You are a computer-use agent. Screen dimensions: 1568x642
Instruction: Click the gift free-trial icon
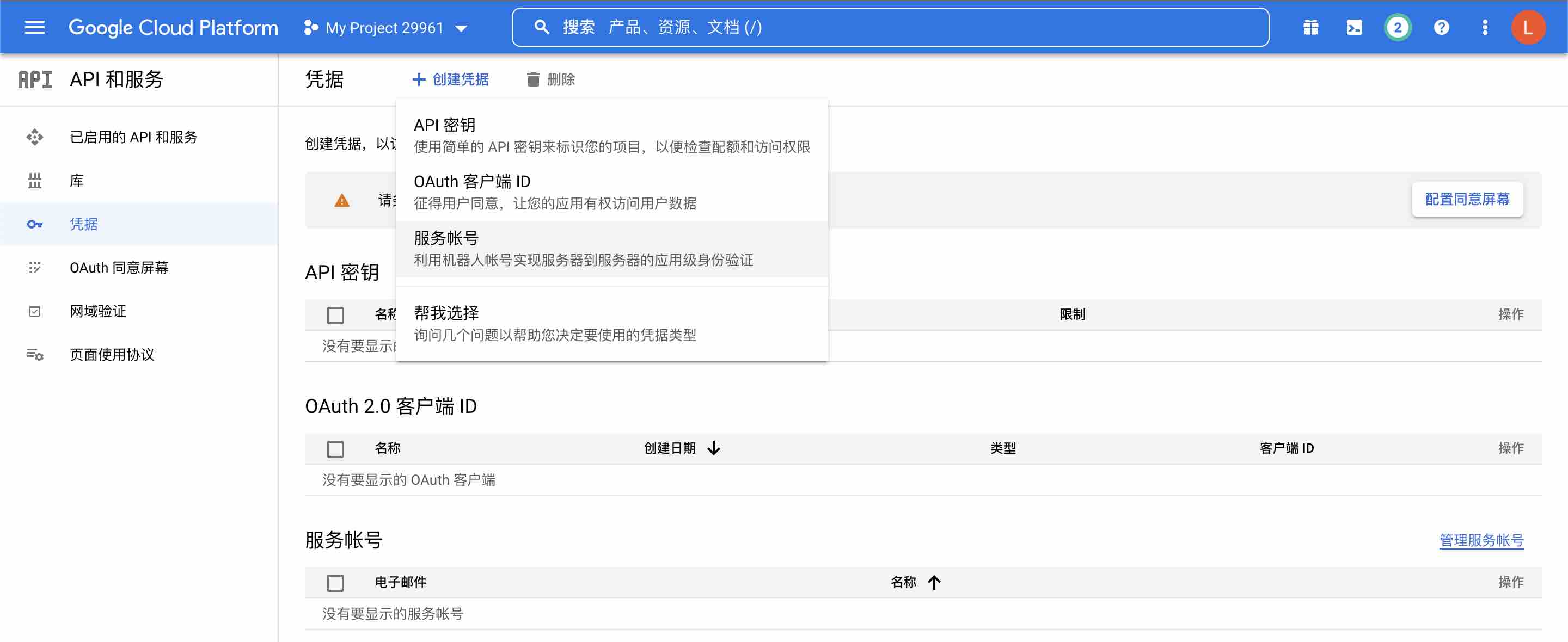point(1310,27)
